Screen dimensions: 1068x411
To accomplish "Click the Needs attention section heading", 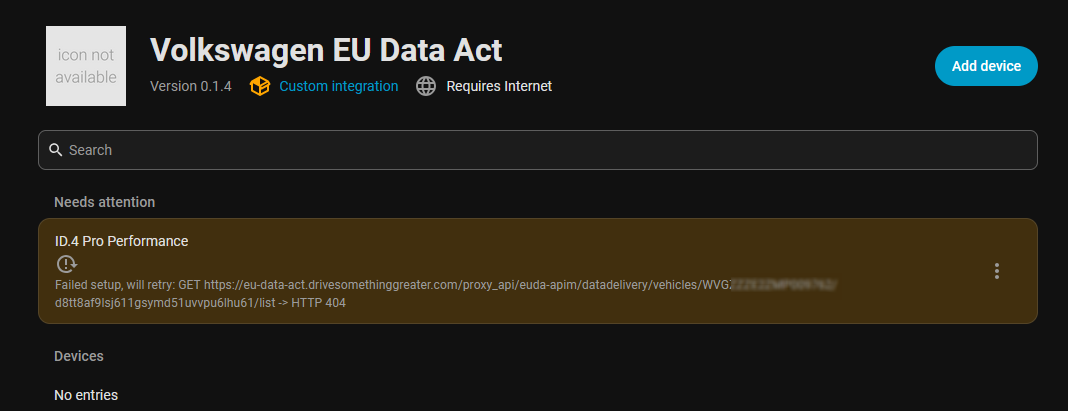I will 105,202.
